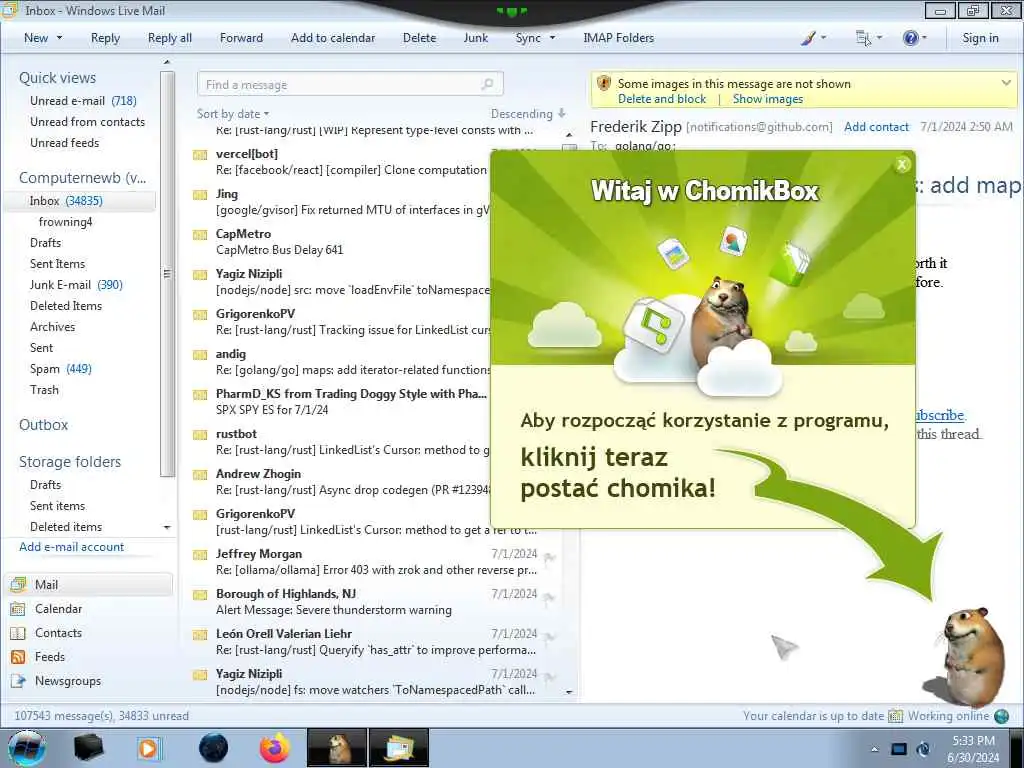Click envelope icon for Andrew Zhogin message
Image resolution: width=1024 pixels, height=768 pixels.
[x=200, y=475]
